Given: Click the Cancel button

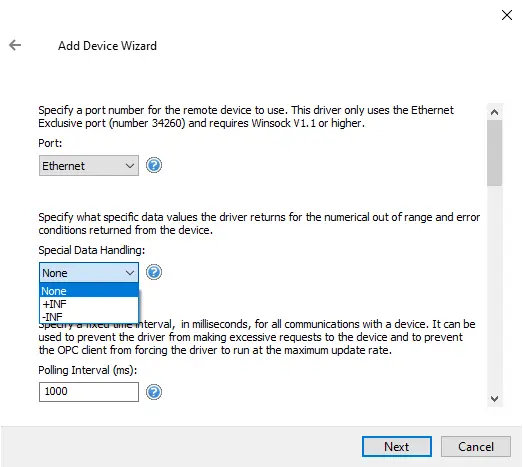Looking at the screenshot, I should 476,447.
